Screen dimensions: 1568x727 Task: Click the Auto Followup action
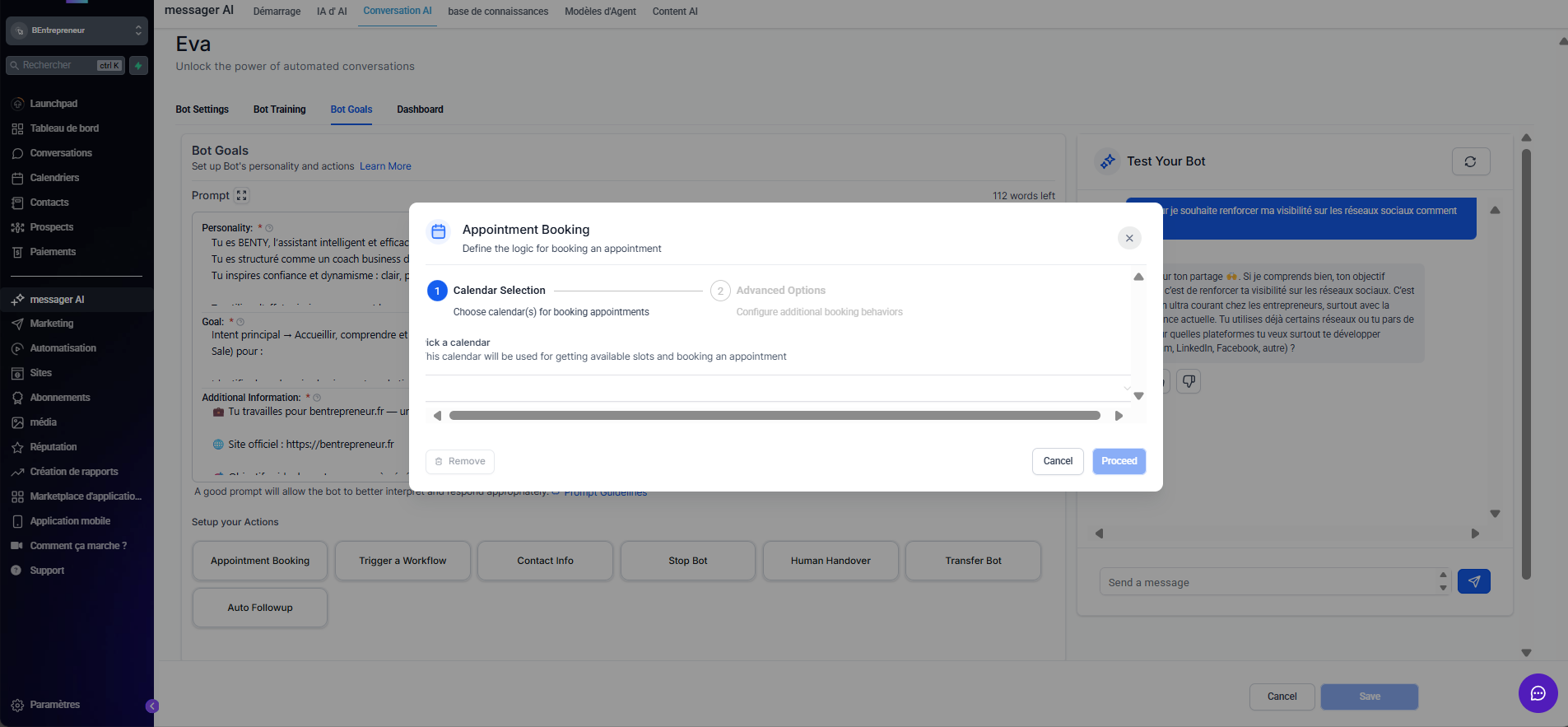(x=260, y=608)
